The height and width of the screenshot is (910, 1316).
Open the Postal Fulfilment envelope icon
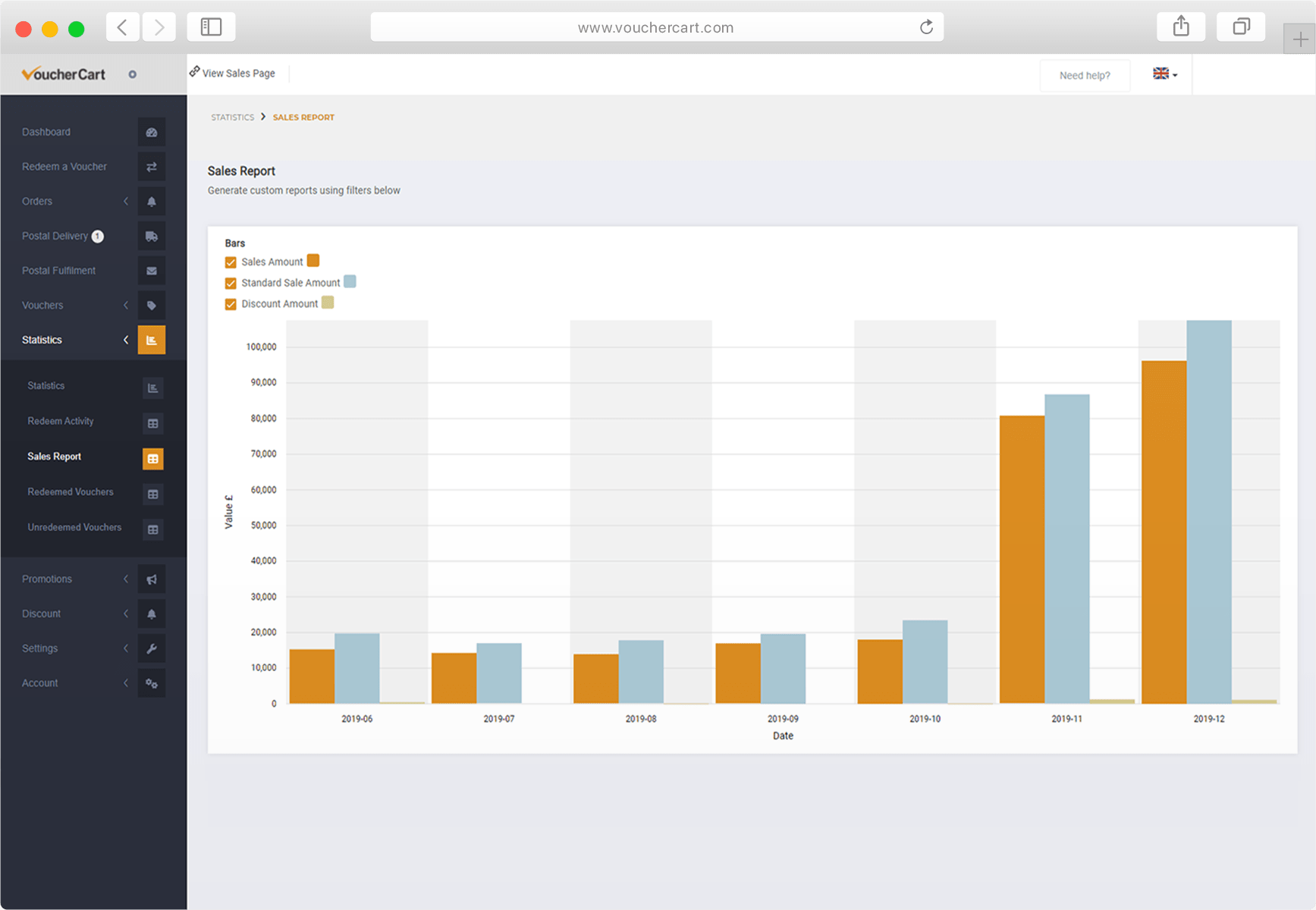(x=152, y=271)
